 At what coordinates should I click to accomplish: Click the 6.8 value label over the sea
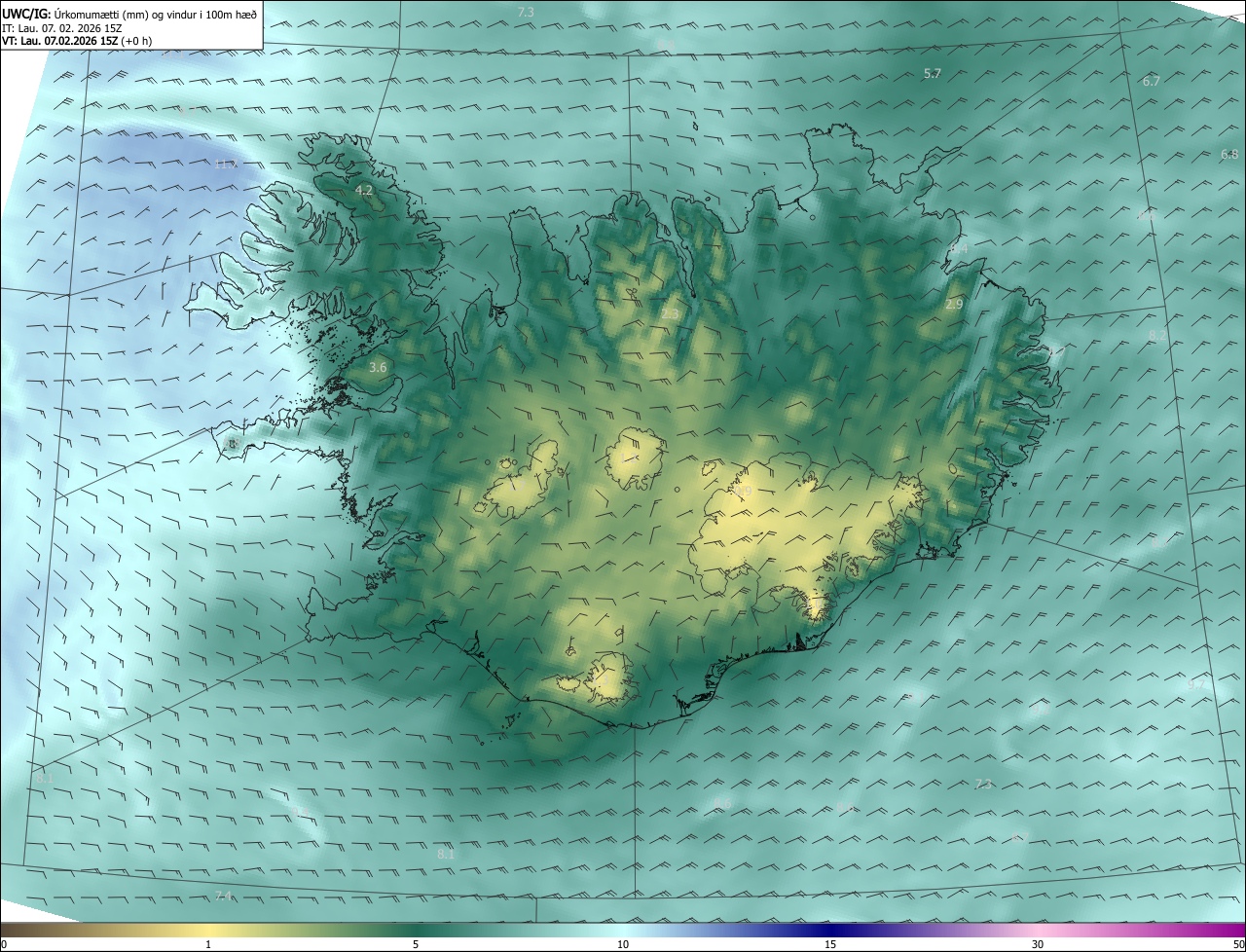coord(1229,155)
